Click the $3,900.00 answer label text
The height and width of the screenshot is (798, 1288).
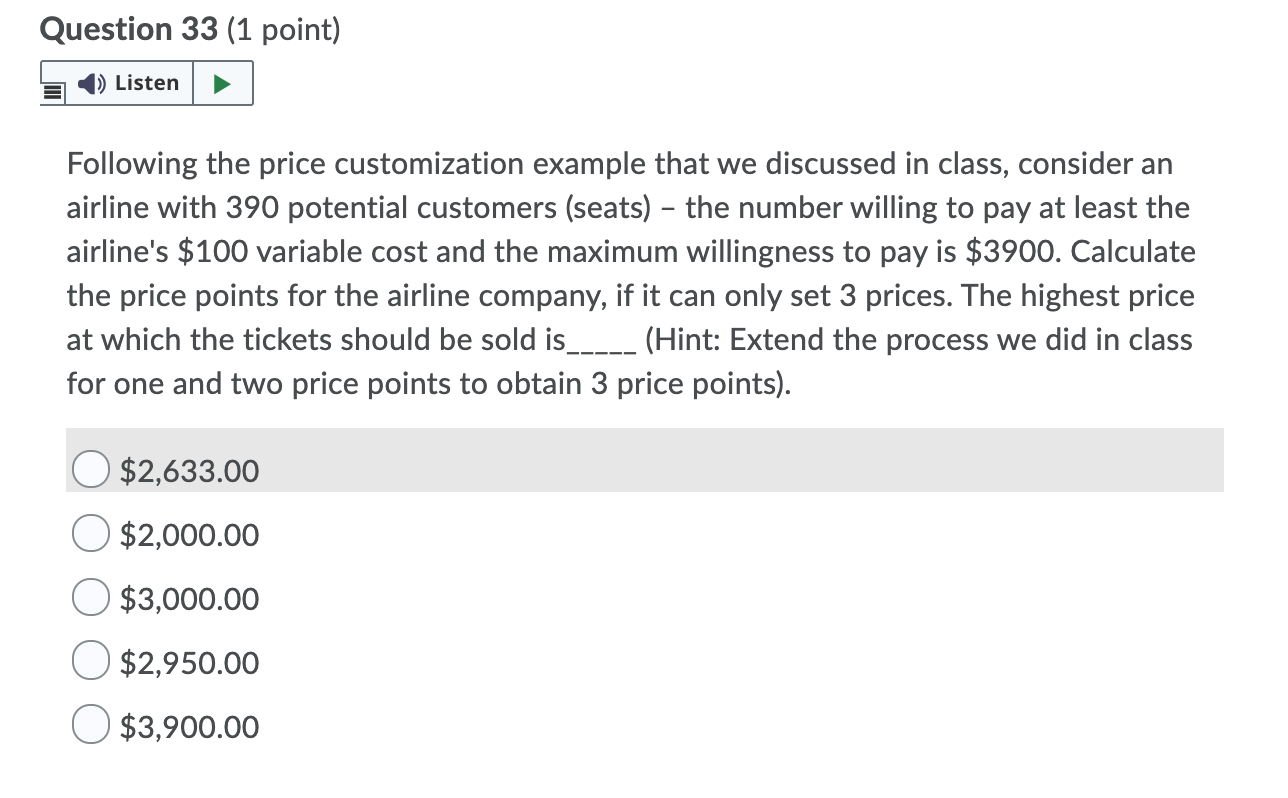[x=190, y=727]
